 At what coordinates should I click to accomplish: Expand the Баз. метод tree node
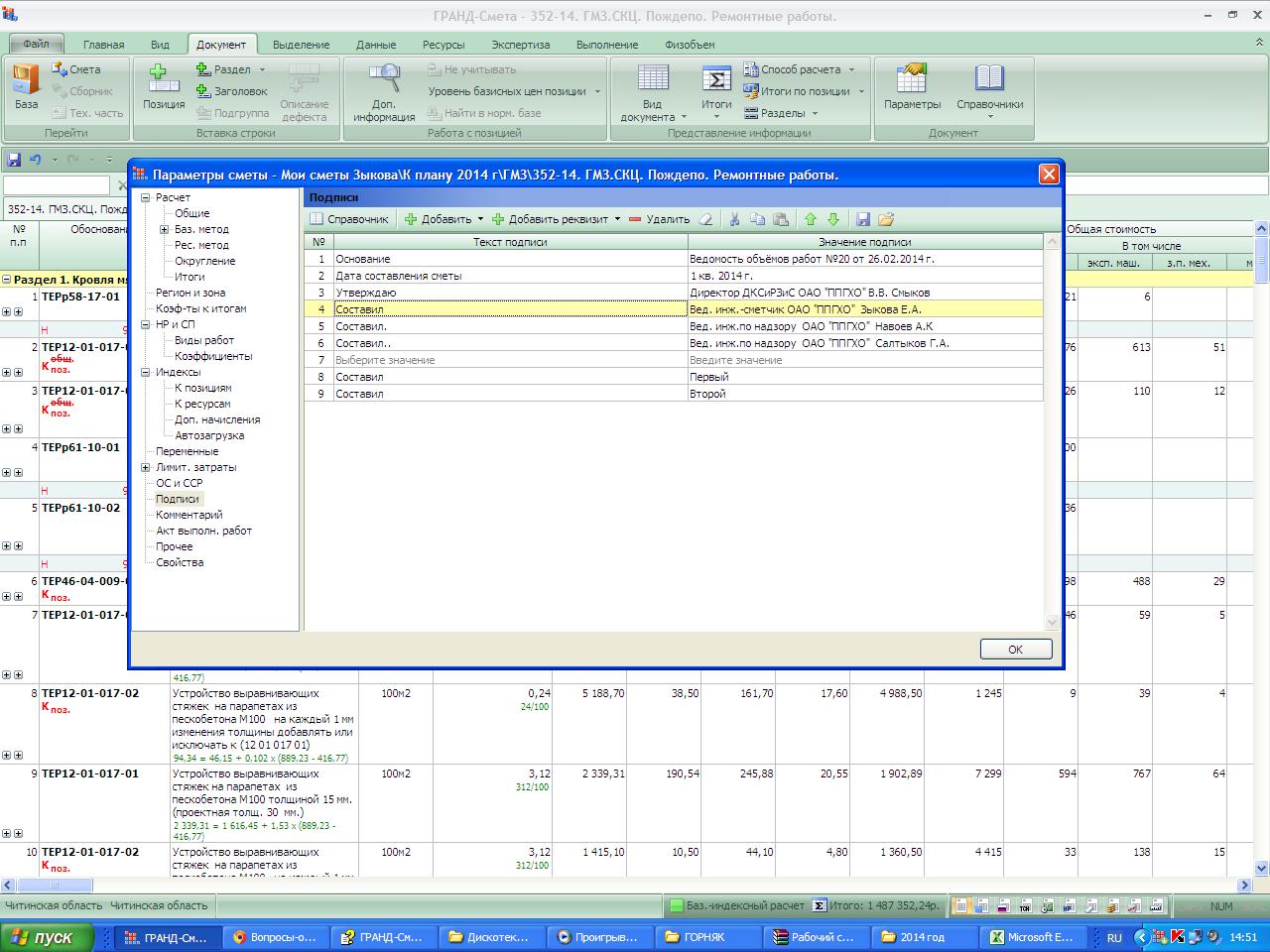click(x=165, y=229)
